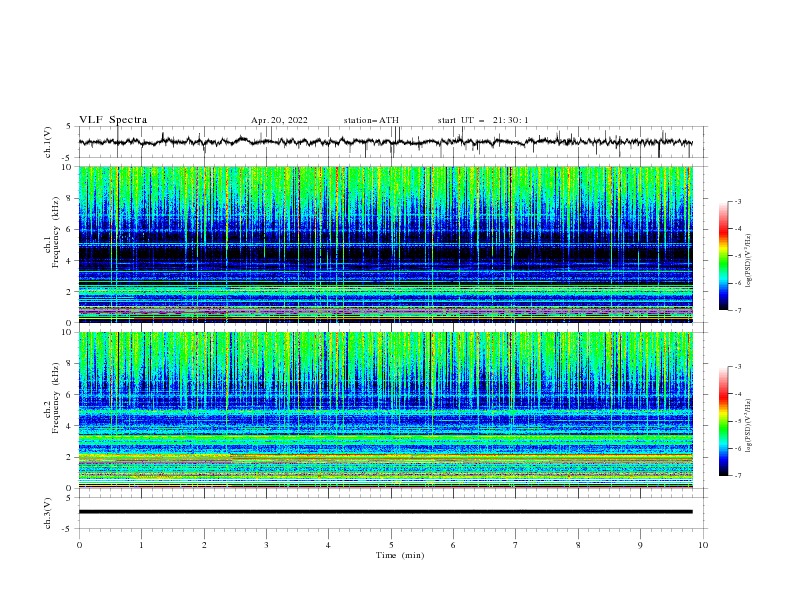Click the "ch.1(V)" axis label

coord(48,142)
